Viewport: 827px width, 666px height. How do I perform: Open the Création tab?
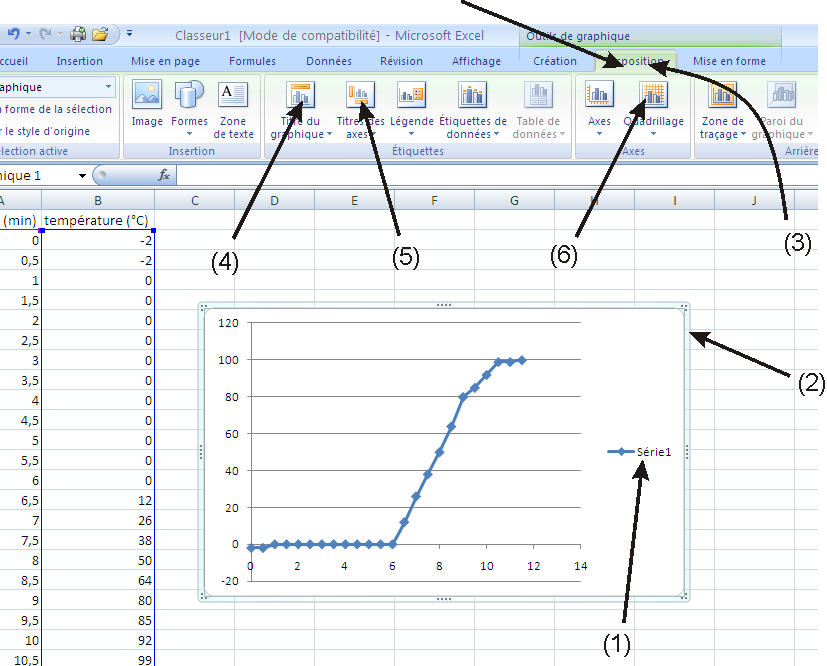[x=555, y=61]
